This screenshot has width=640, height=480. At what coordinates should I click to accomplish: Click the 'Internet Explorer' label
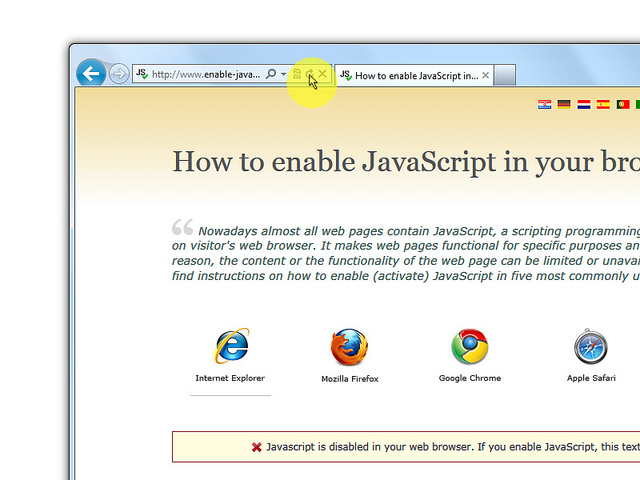coord(230,378)
